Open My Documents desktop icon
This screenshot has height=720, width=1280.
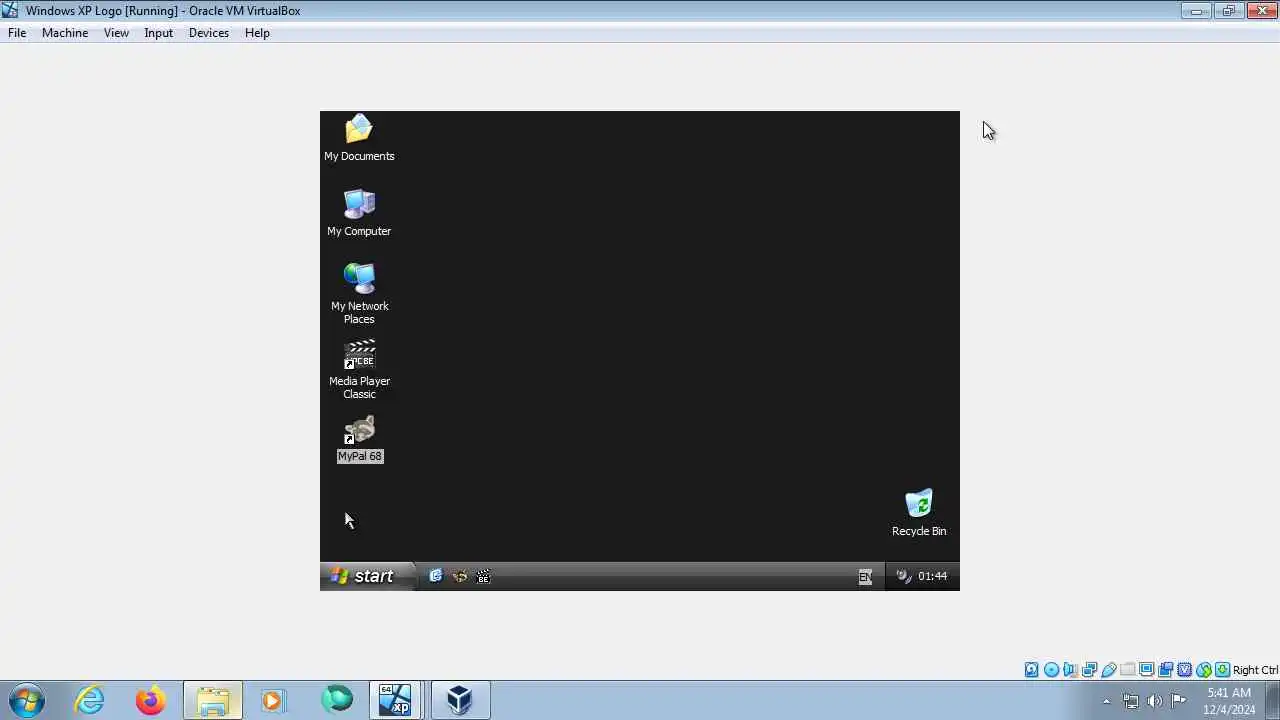[x=359, y=138]
